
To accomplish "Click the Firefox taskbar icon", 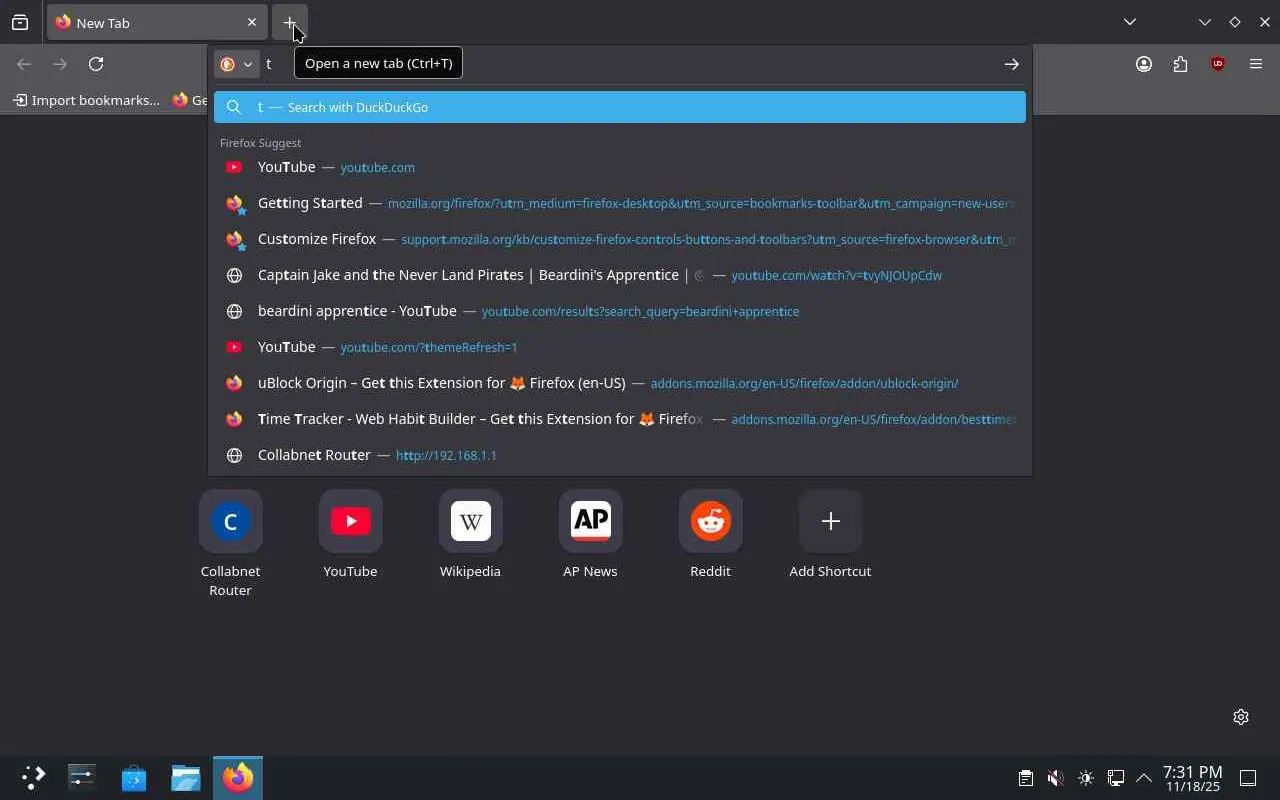I will click(x=238, y=777).
